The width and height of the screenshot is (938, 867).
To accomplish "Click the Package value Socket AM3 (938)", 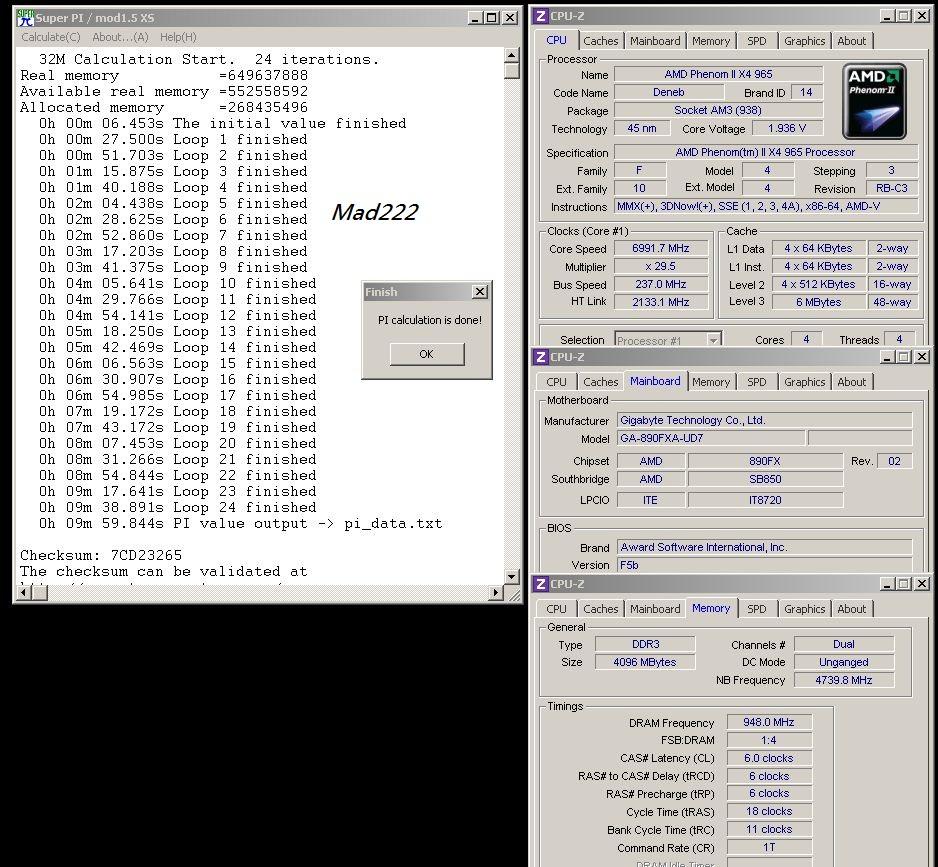I will tap(718, 110).
